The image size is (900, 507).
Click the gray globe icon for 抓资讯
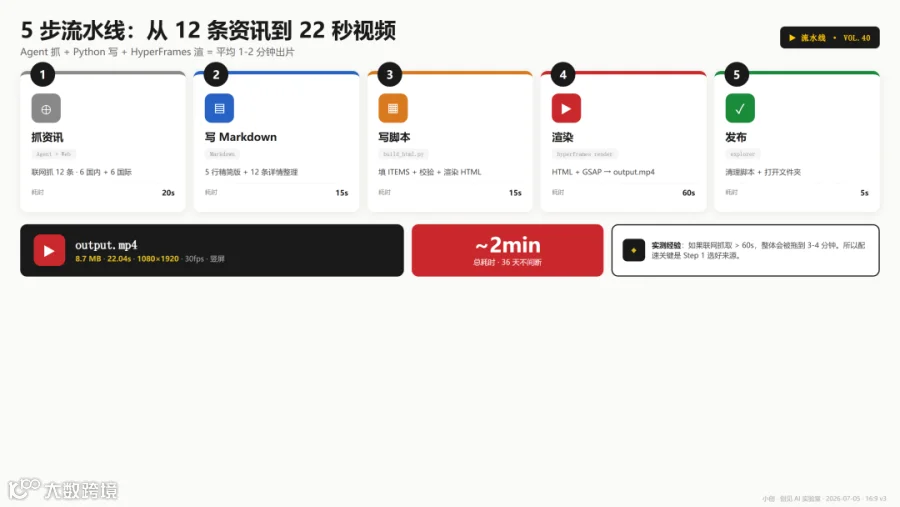(x=46, y=109)
